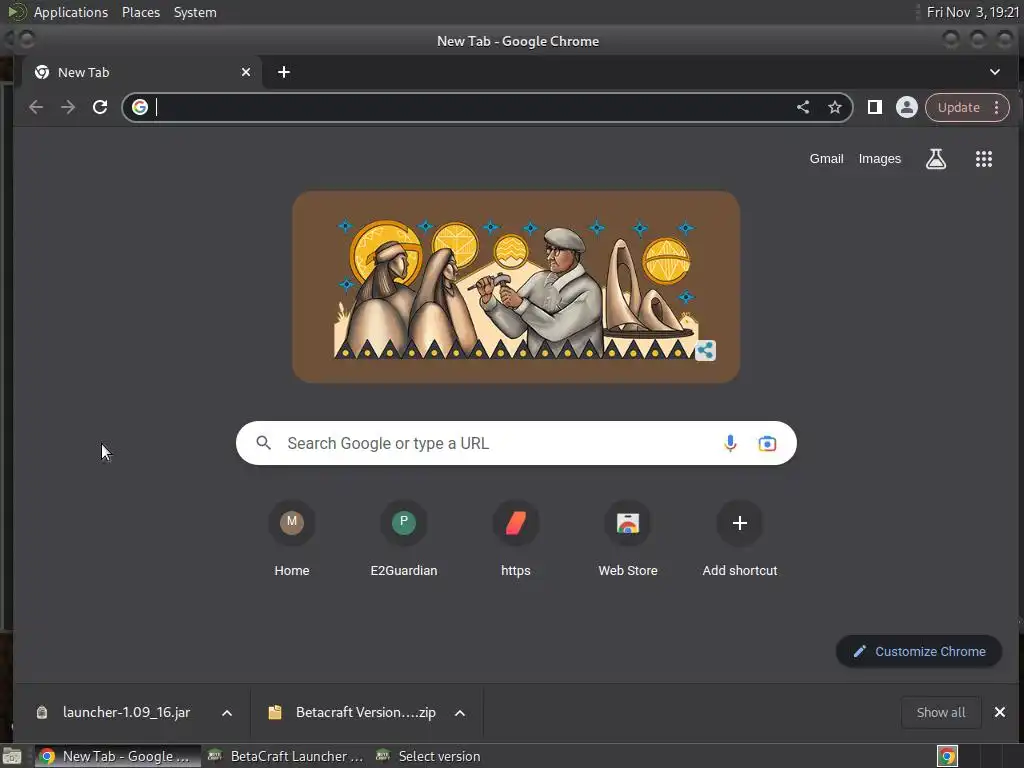Expand options for launcher-1.09_16.jar download
The width and height of the screenshot is (1024, 768).
point(227,712)
